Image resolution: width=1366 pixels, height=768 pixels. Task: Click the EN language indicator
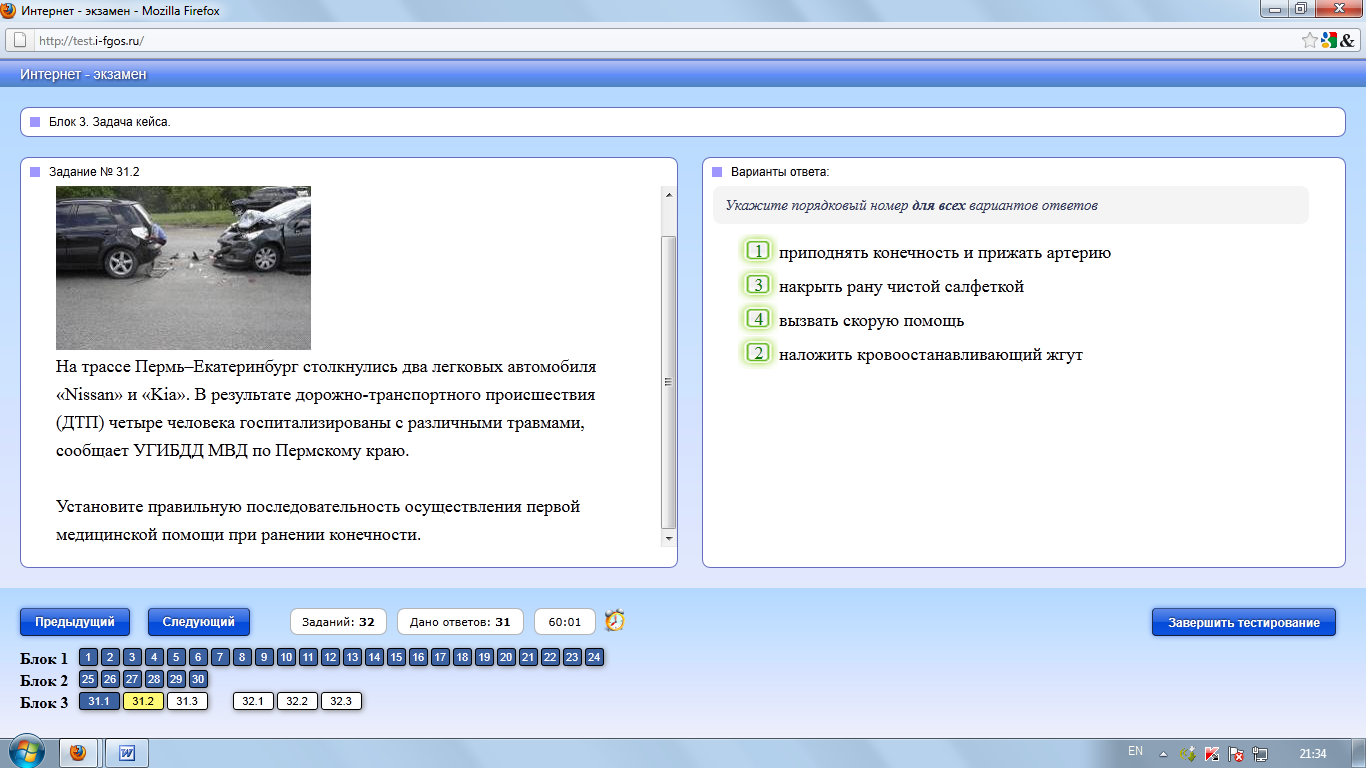1135,751
